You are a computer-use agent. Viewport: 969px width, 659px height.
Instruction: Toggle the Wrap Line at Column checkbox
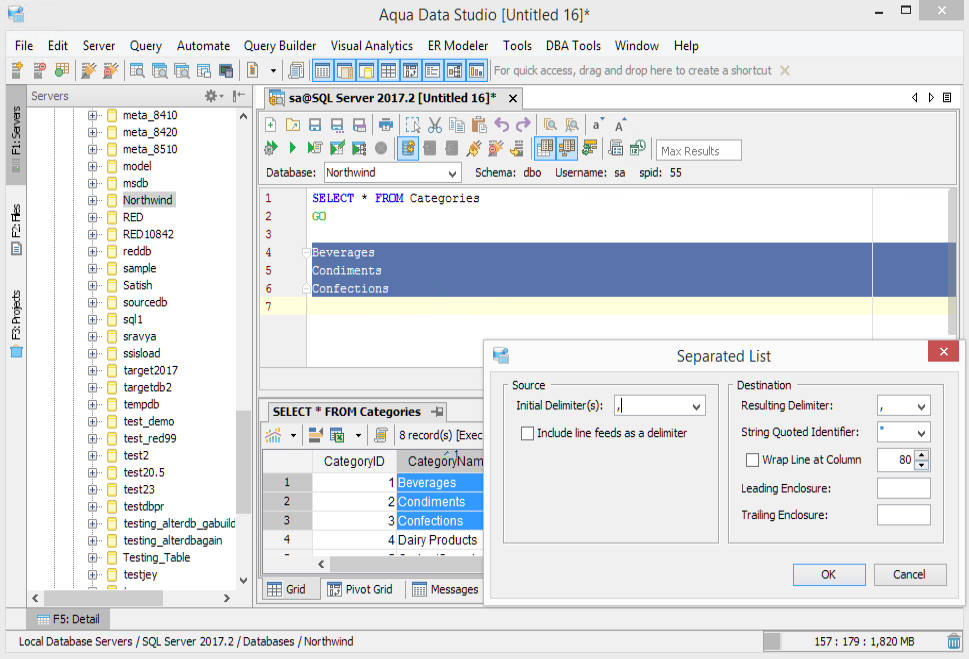753,460
